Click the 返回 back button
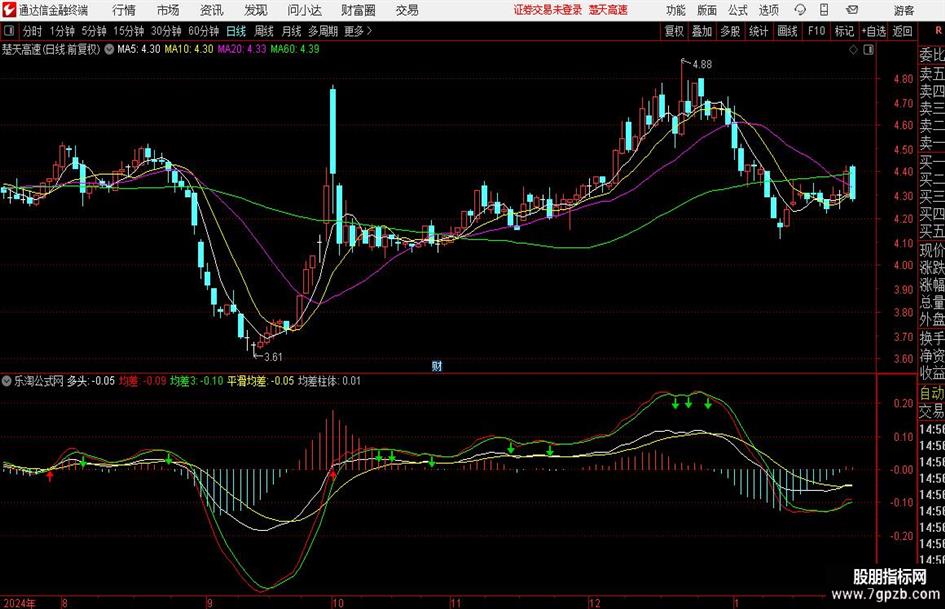The width and height of the screenshot is (945, 609). click(x=902, y=31)
